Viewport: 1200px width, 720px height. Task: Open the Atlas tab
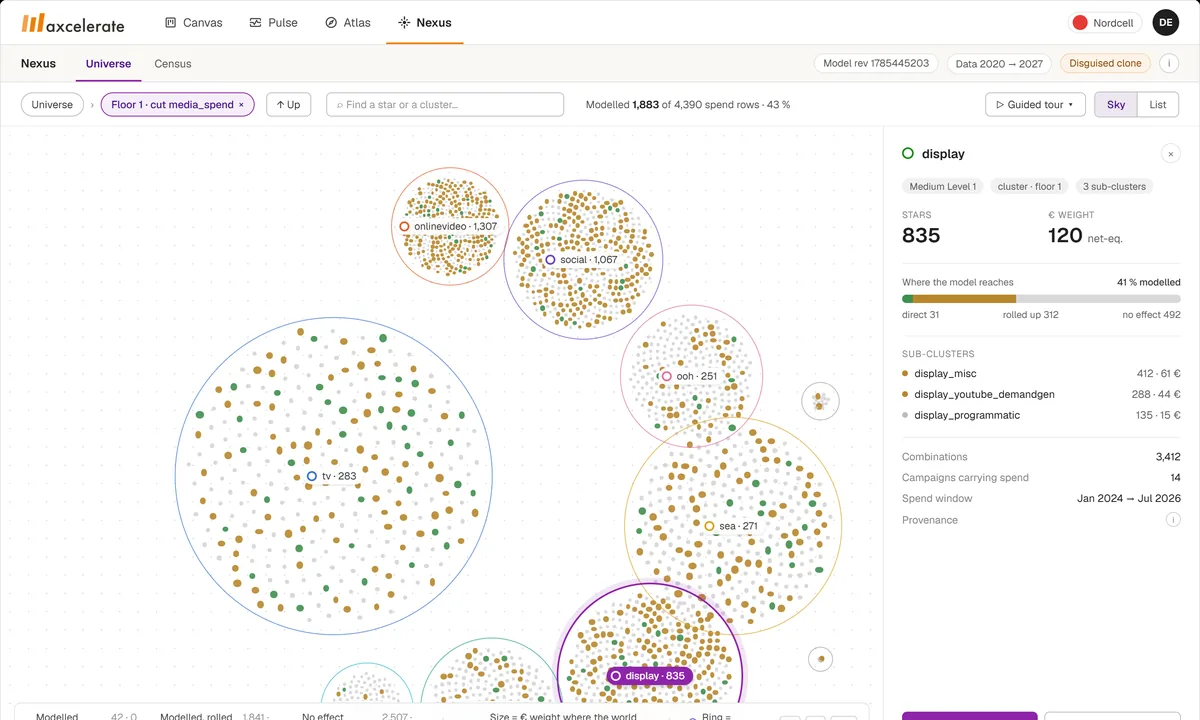click(348, 22)
